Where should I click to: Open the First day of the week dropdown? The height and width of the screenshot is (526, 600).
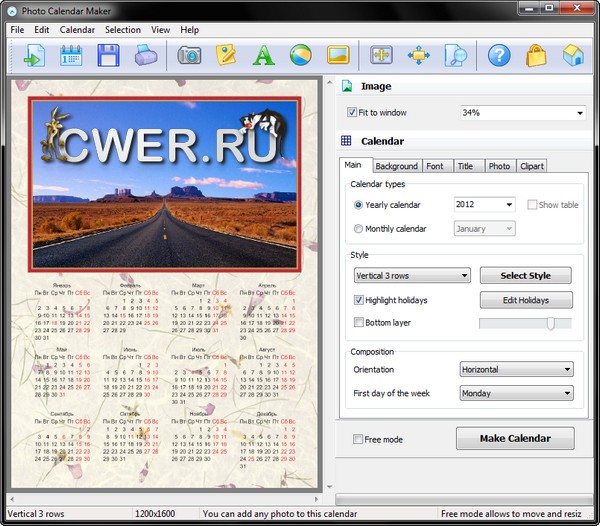pyautogui.click(x=516, y=393)
